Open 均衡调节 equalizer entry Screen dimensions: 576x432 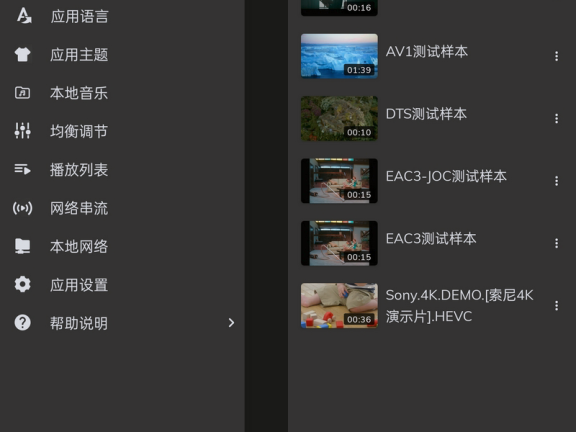122,131
